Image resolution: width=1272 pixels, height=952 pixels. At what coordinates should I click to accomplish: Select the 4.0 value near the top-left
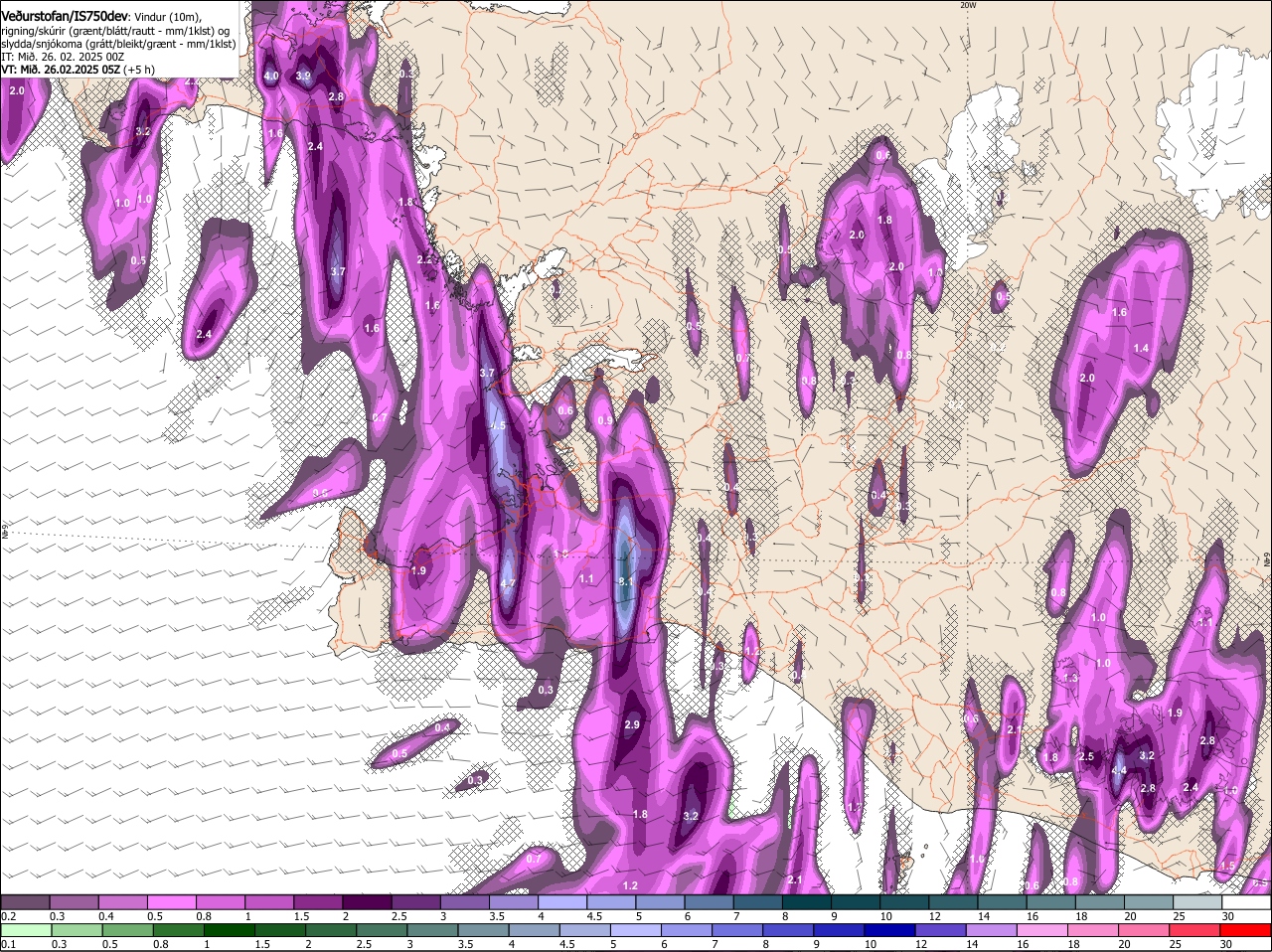(271, 76)
